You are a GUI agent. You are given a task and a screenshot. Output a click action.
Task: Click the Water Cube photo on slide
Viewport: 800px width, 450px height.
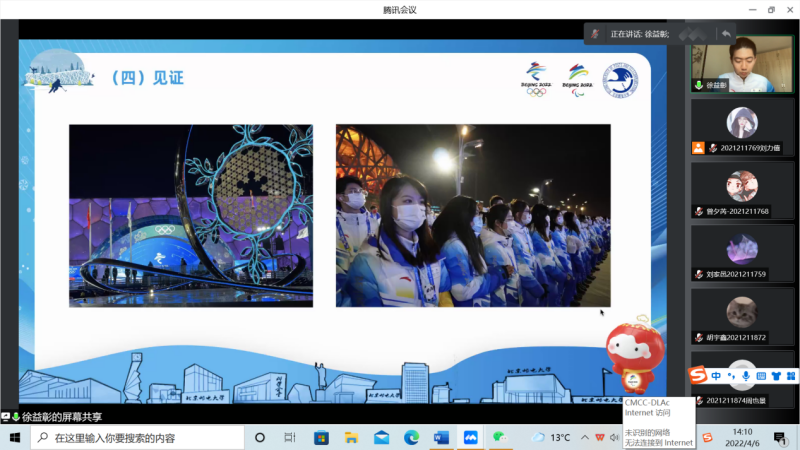[191, 216]
